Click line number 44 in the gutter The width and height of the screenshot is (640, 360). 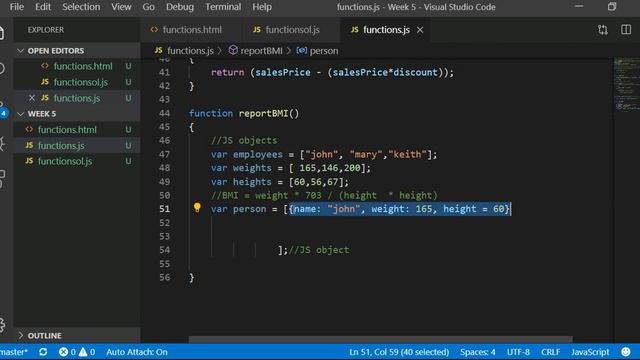[164, 113]
